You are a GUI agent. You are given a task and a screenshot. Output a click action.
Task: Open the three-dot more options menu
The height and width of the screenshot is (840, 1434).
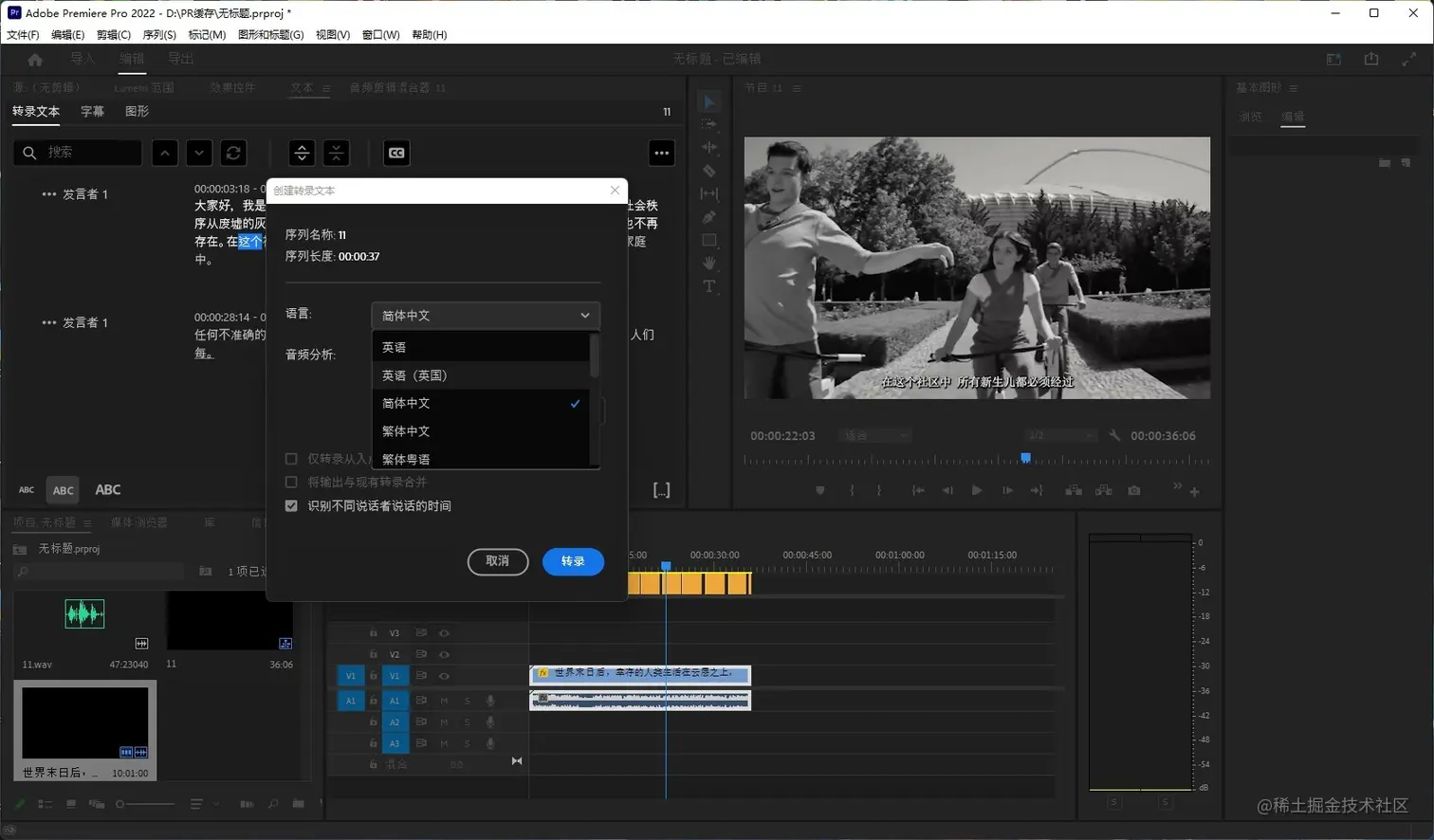[661, 153]
